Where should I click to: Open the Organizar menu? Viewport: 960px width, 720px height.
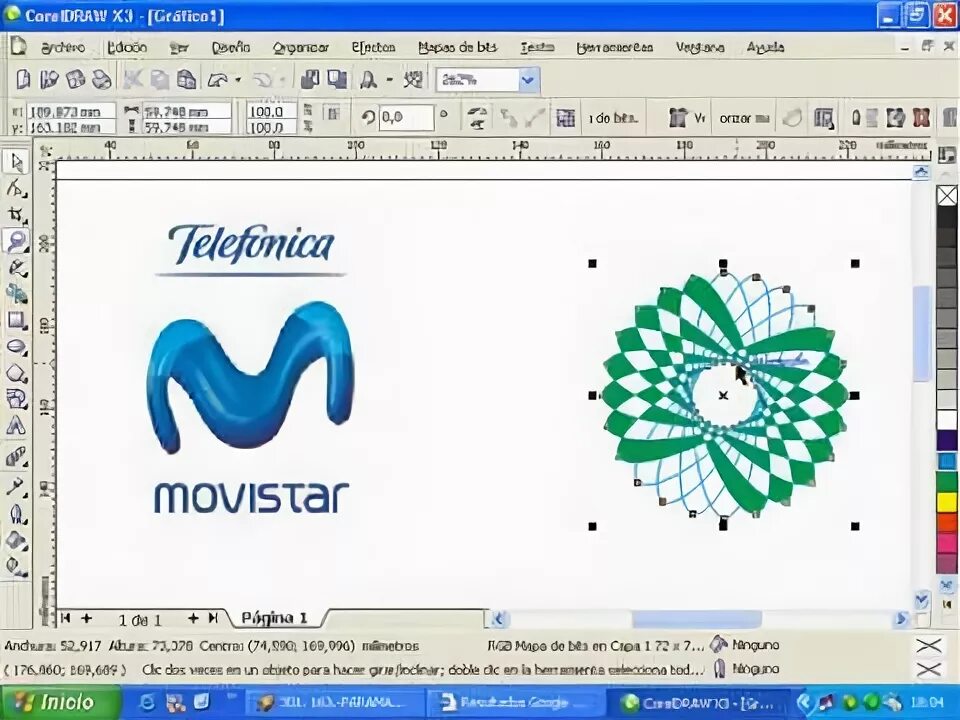pyautogui.click(x=301, y=47)
